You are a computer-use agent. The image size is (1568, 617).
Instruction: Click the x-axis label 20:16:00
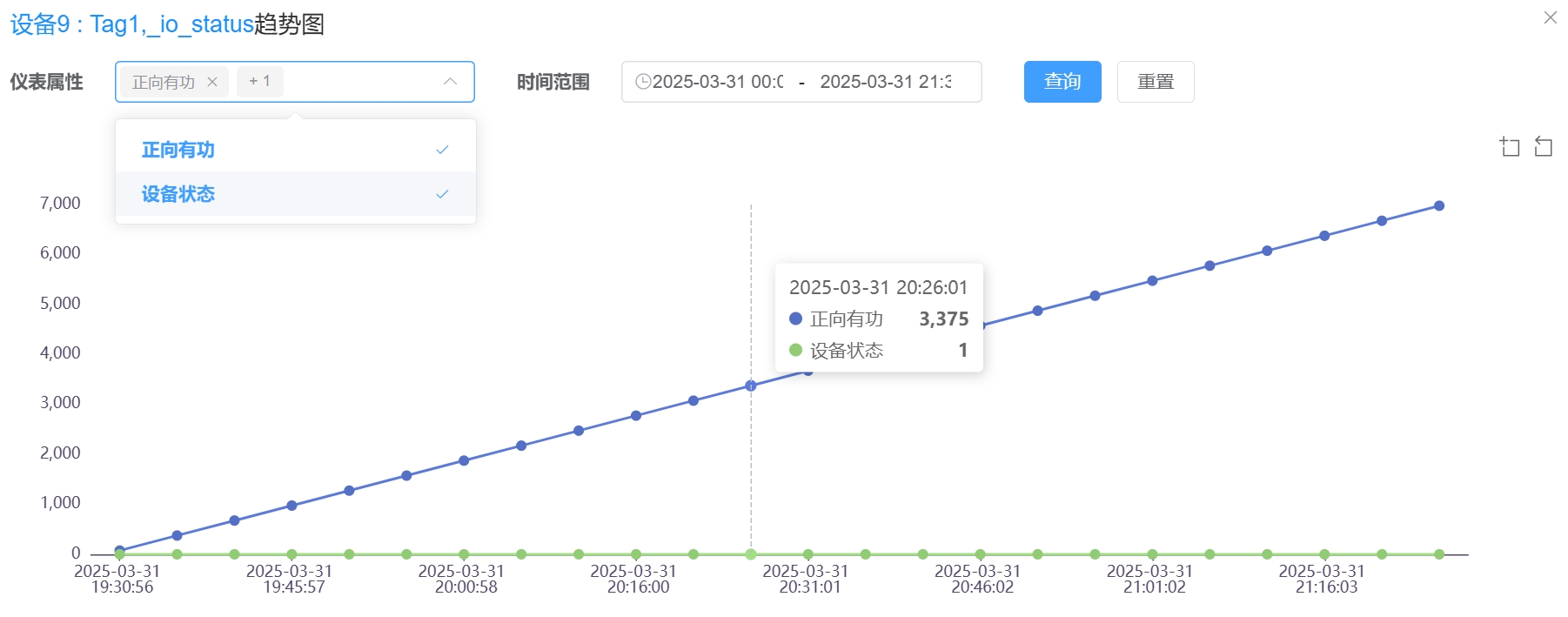pos(639,587)
